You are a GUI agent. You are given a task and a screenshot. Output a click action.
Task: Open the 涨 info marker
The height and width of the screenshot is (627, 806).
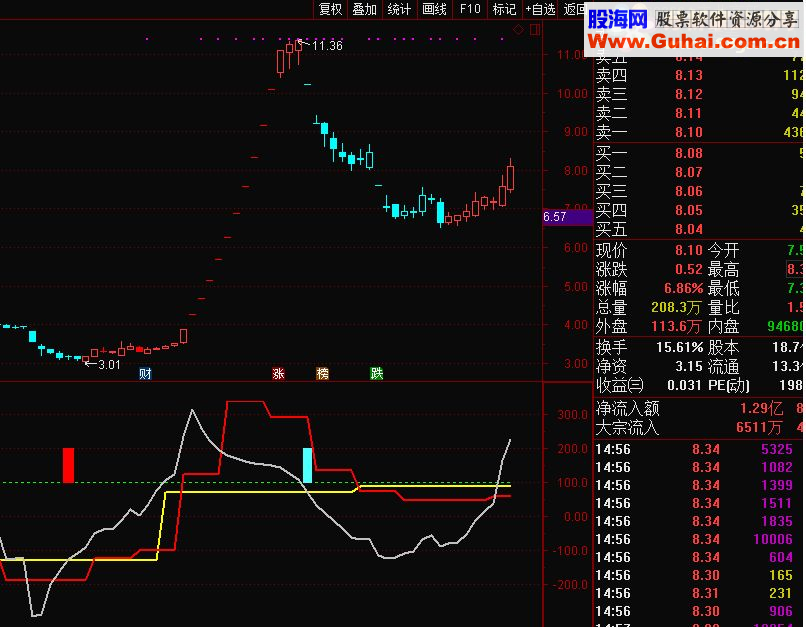pos(278,374)
